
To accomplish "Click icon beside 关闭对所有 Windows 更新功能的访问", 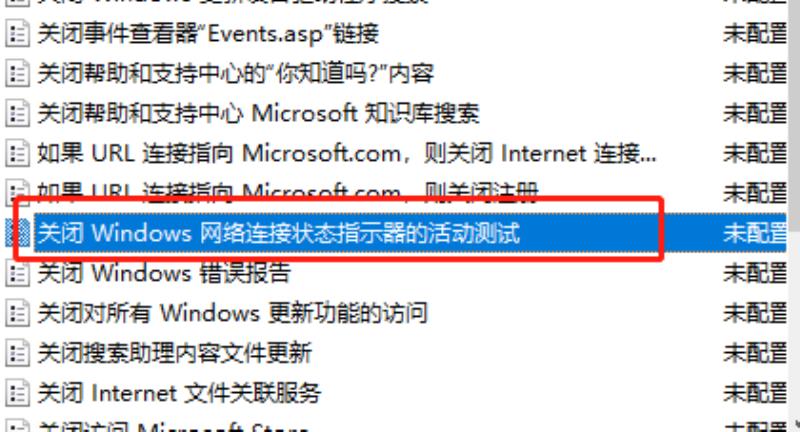I will (17, 313).
